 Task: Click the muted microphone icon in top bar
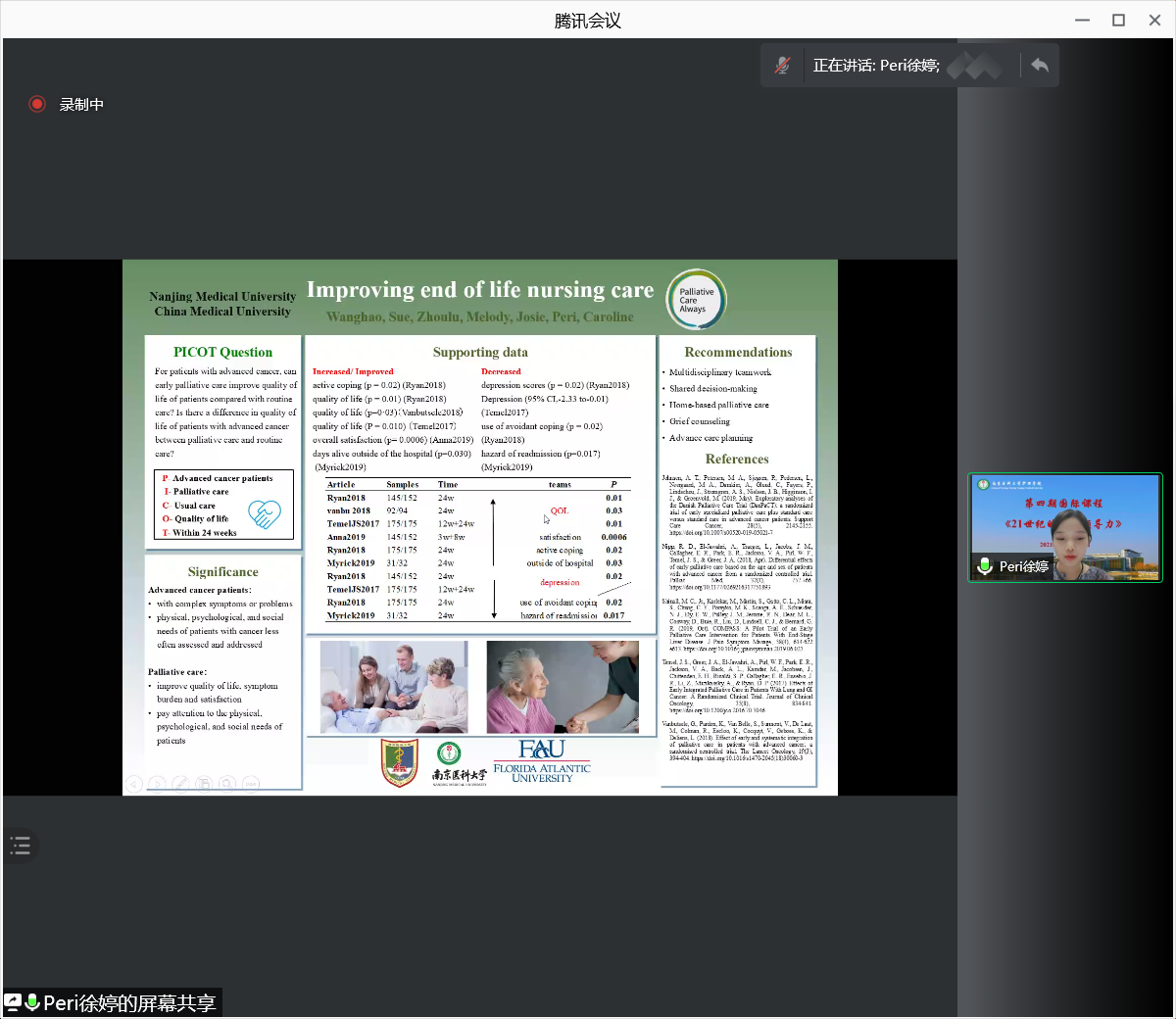click(x=782, y=66)
